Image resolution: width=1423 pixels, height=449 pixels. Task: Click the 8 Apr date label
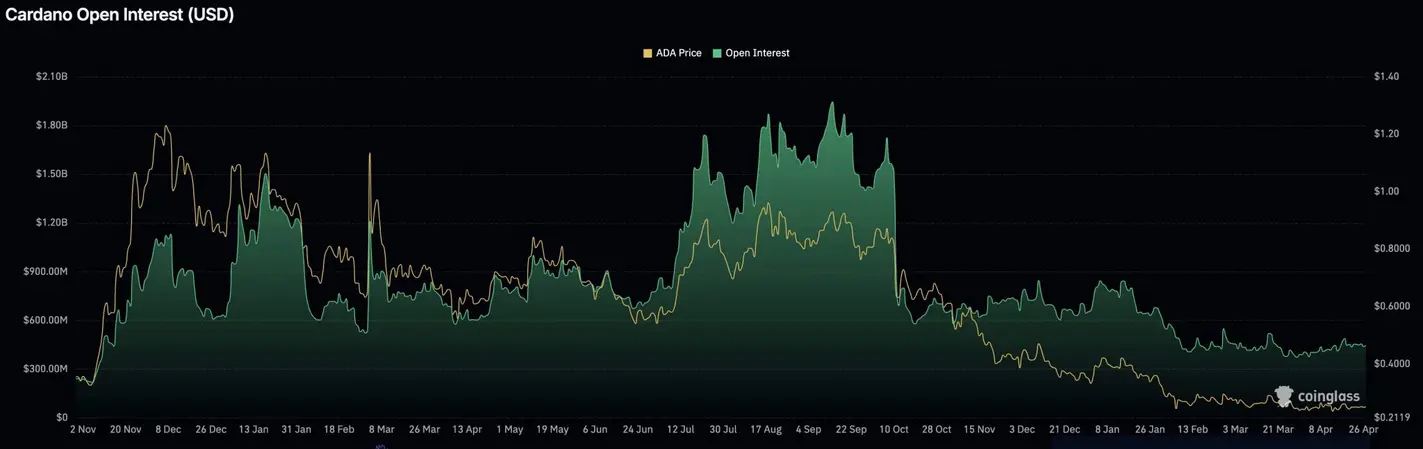tap(1320, 430)
